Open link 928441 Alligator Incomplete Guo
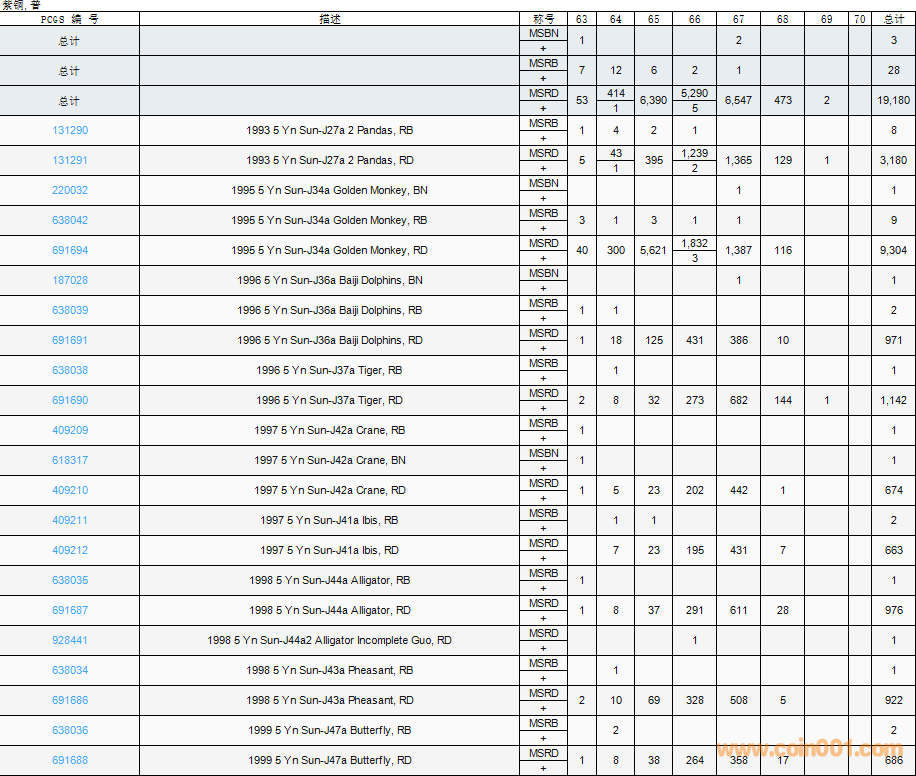 pyautogui.click(x=70, y=641)
